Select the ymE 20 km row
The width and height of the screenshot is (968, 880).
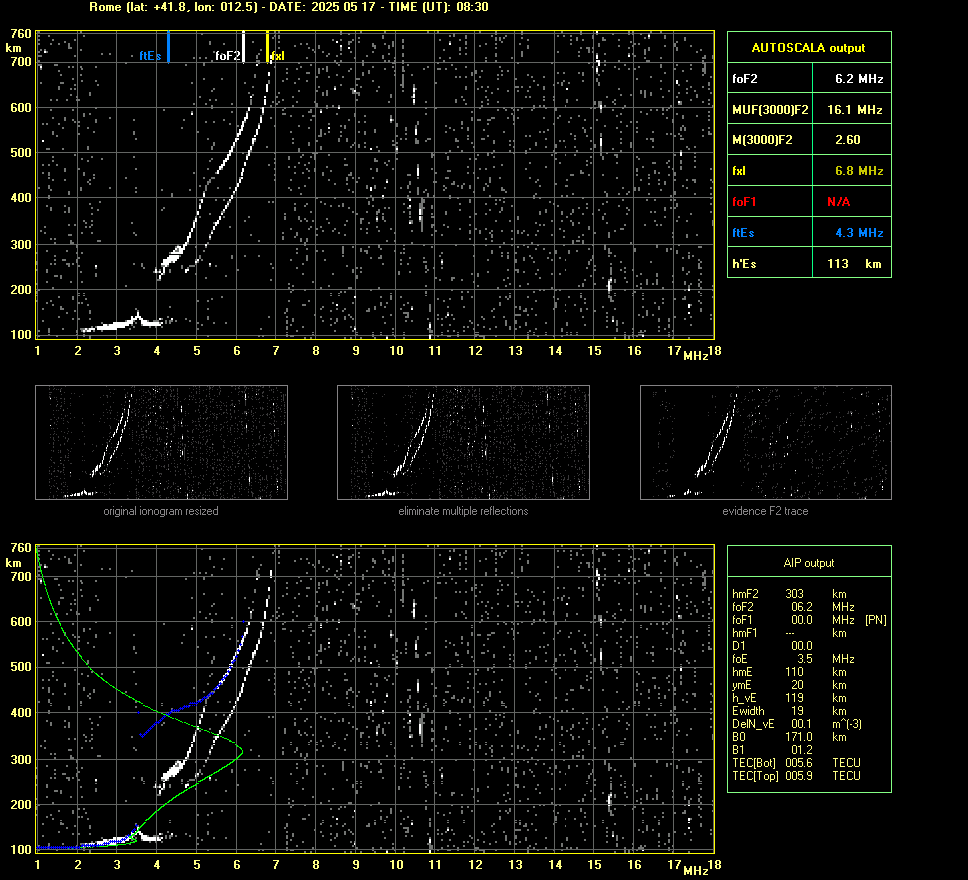point(790,685)
